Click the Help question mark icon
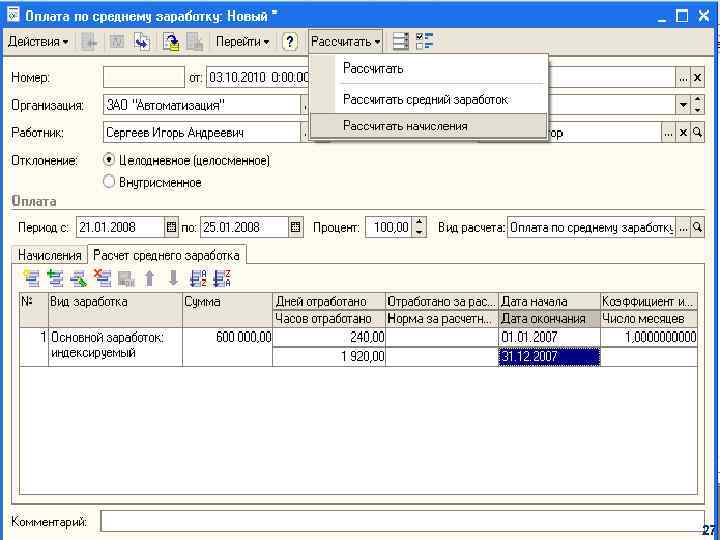720x540 pixels. [289, 42]
